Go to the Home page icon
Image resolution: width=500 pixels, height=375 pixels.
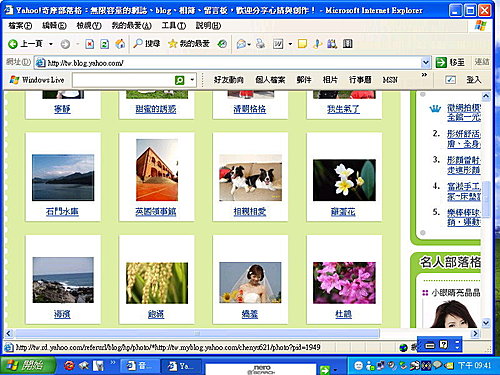coord(120,44)
